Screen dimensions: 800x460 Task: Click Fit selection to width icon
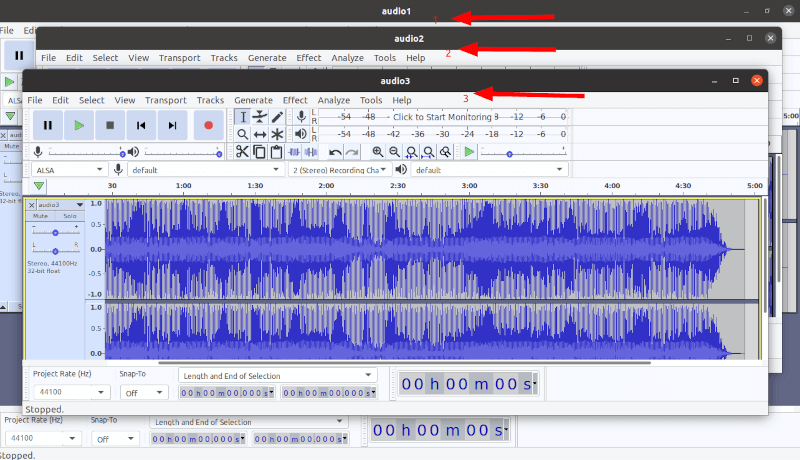pos(411,152)
